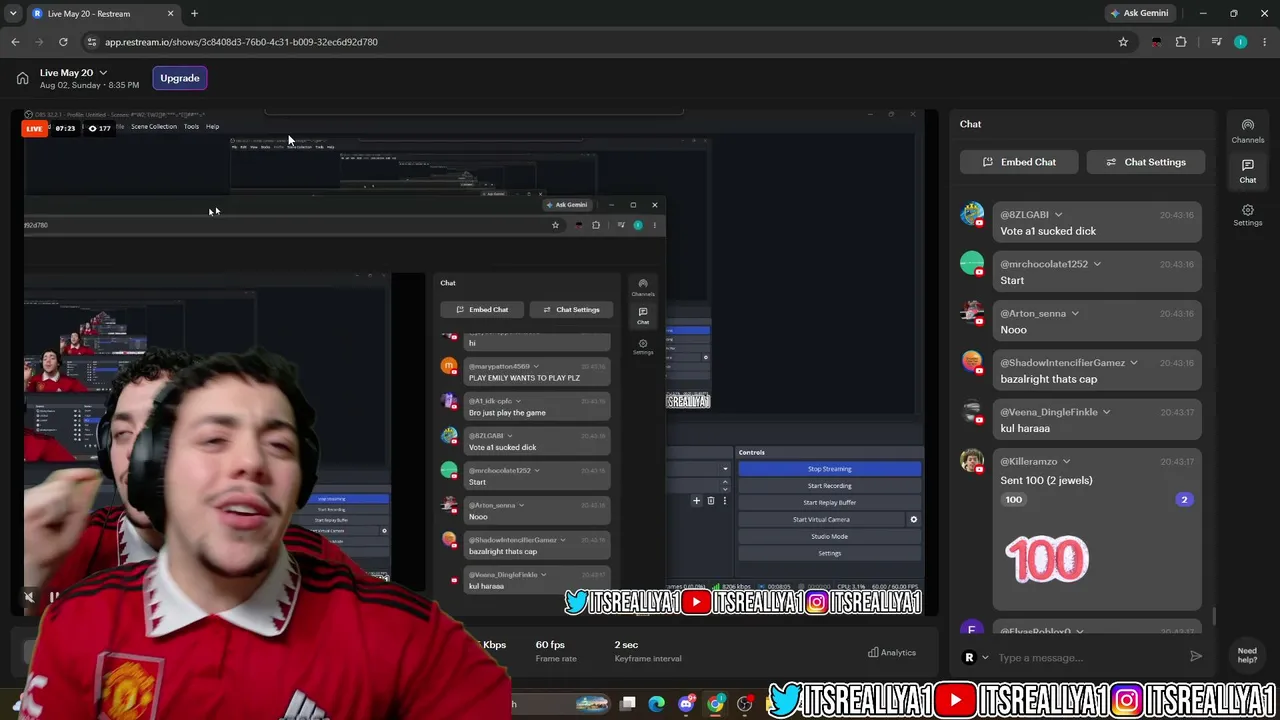Open the tab search dropdown
This screenshot has width=1280, height=720.
(13, 14)
